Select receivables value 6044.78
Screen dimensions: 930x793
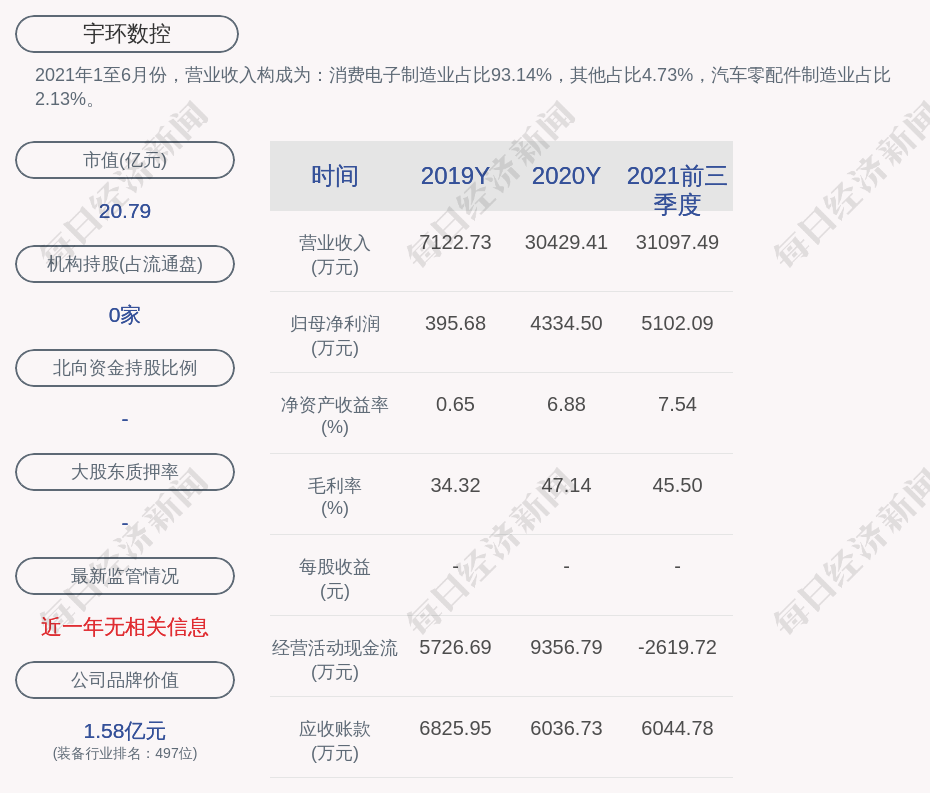pyautogui.click(x=677, y=728)
